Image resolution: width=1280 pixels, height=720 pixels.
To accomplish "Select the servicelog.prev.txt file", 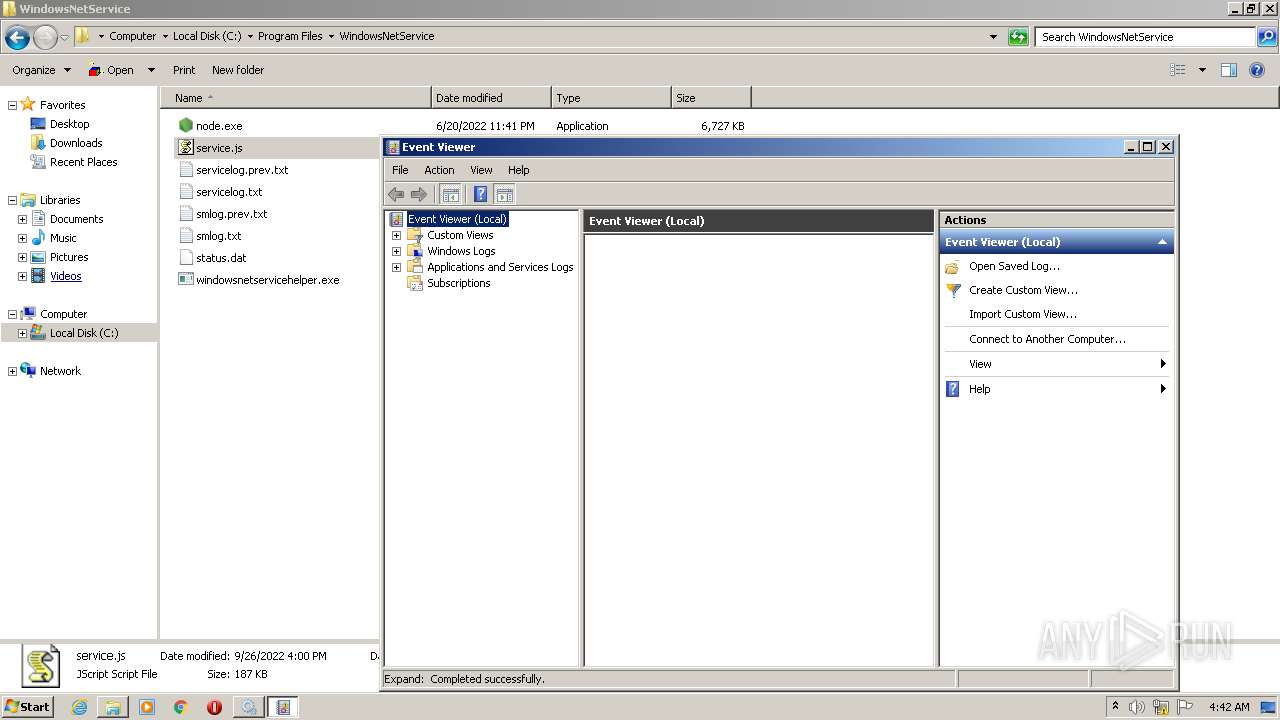I will tap(242, 170).
